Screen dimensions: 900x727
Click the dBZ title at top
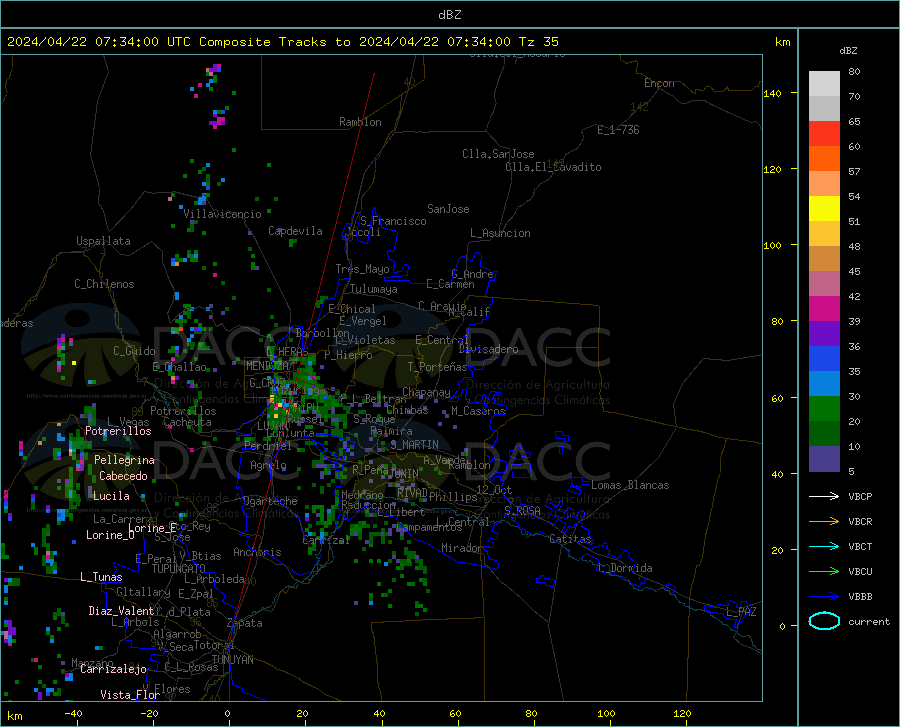click(449, 15)
